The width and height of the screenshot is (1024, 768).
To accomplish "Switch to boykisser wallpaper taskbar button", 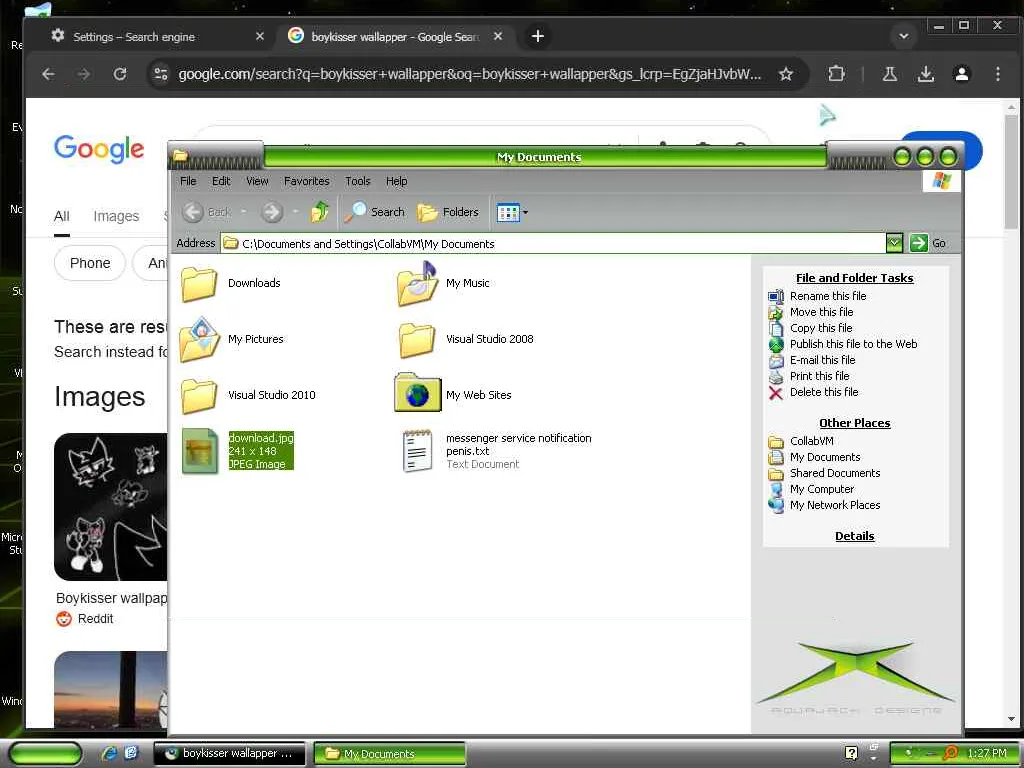I will tap(229, 753).
